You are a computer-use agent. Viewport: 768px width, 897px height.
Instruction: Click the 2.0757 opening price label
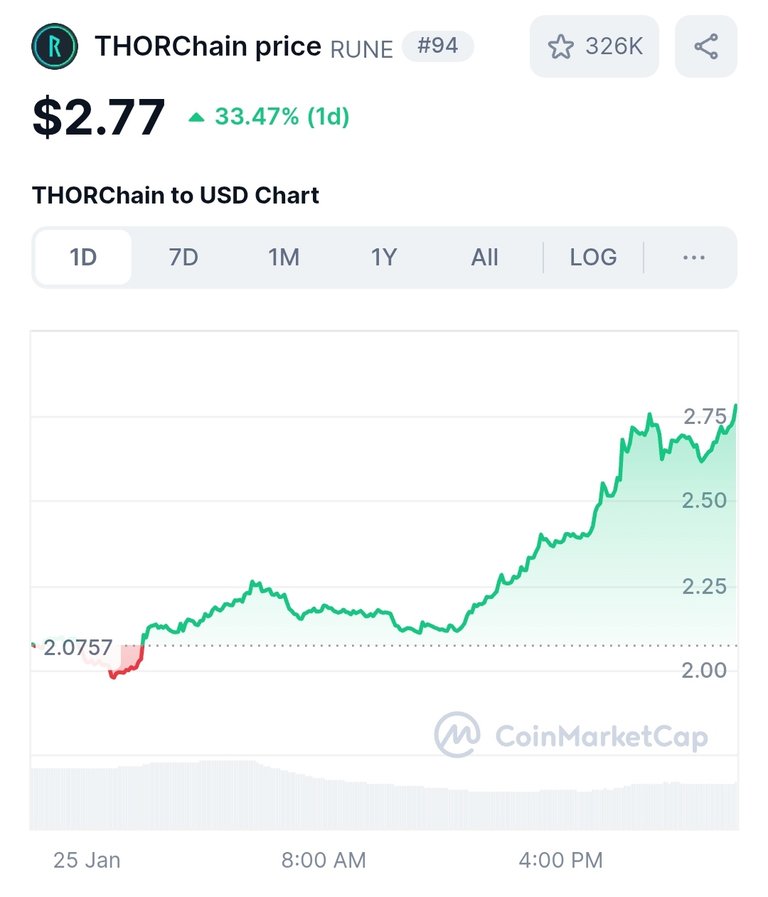pos(78,648)
